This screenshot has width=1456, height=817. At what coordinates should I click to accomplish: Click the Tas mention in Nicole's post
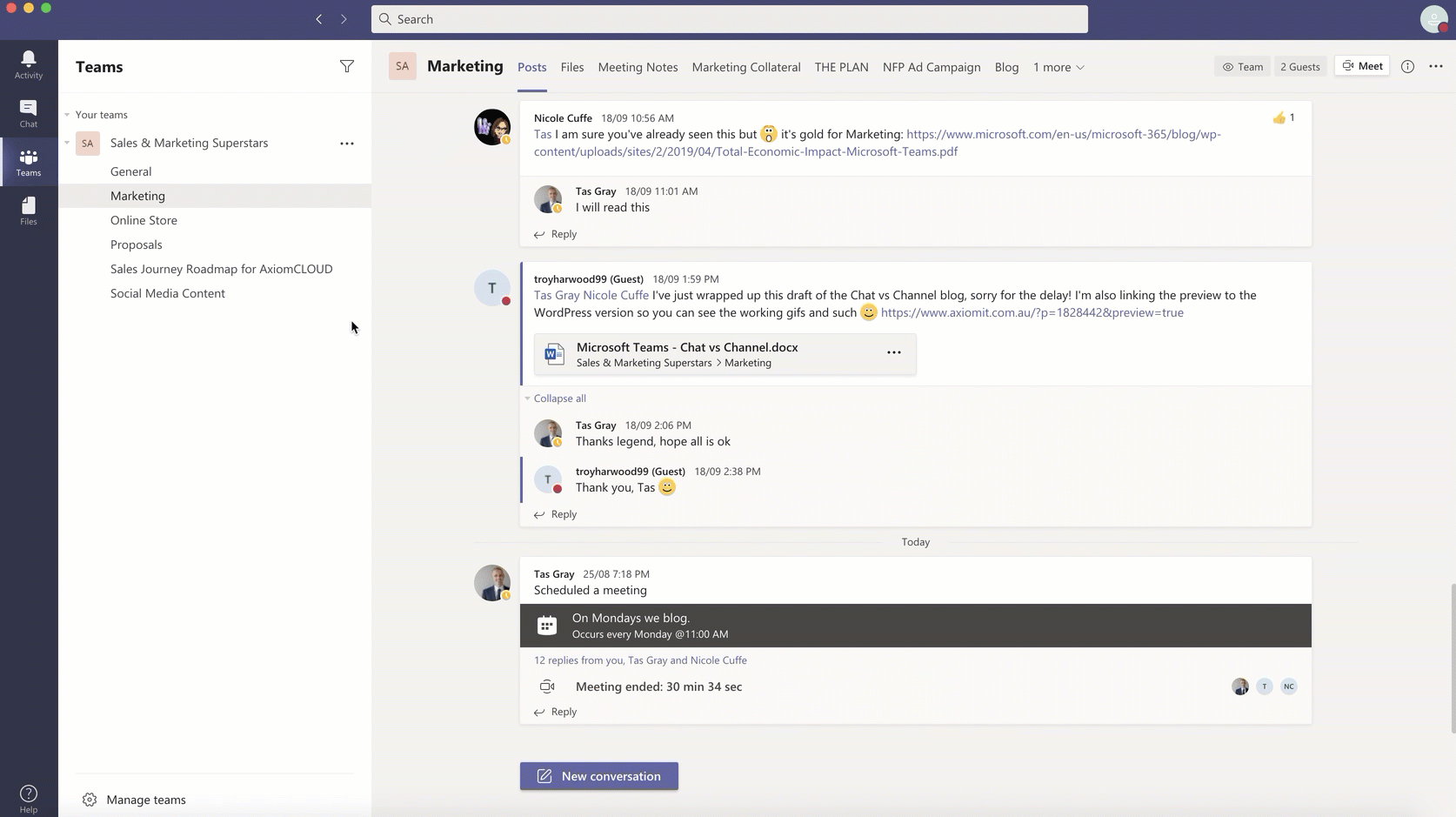(x=543, y=134)
